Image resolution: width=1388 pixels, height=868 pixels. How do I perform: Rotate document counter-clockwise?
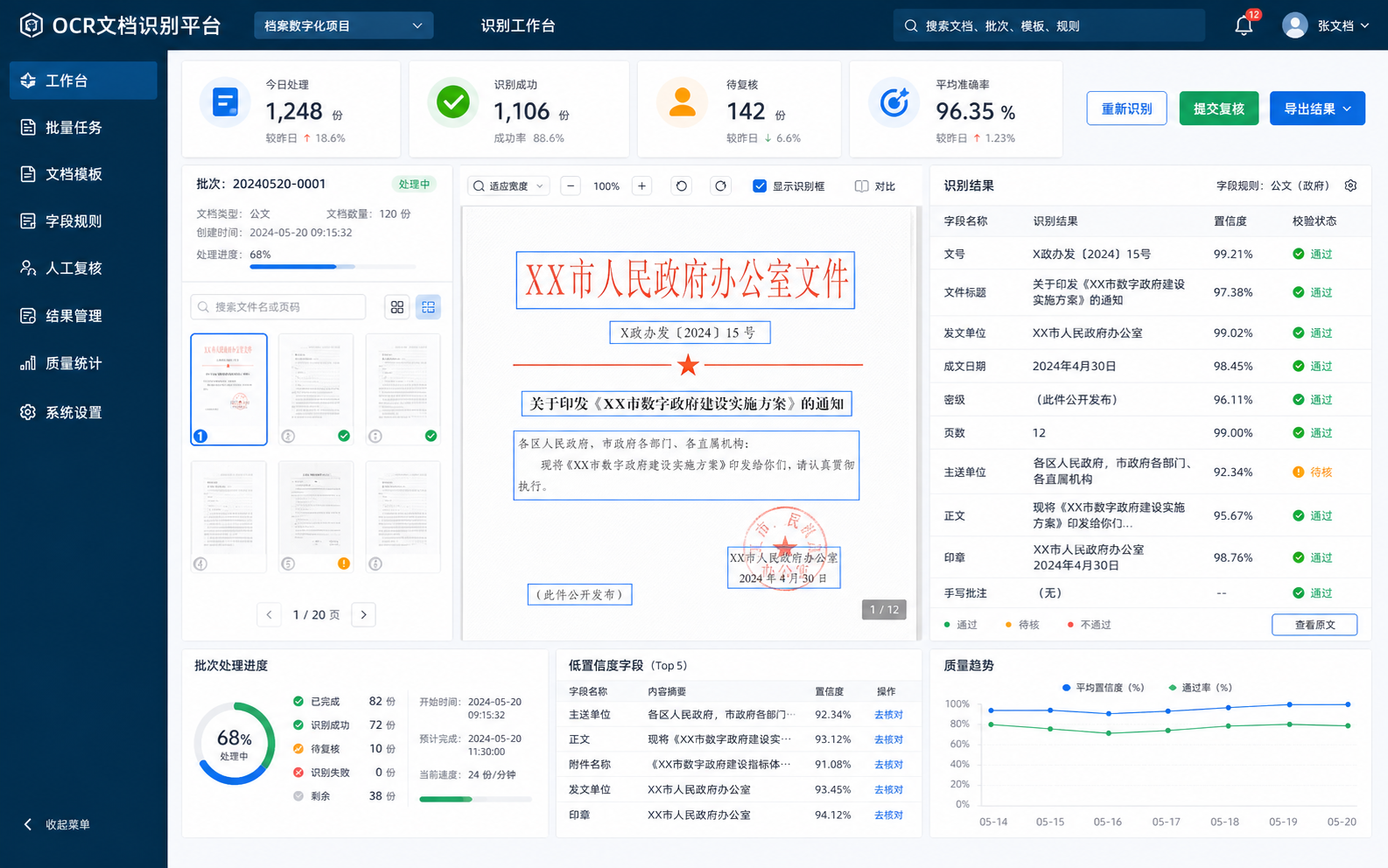682,185
